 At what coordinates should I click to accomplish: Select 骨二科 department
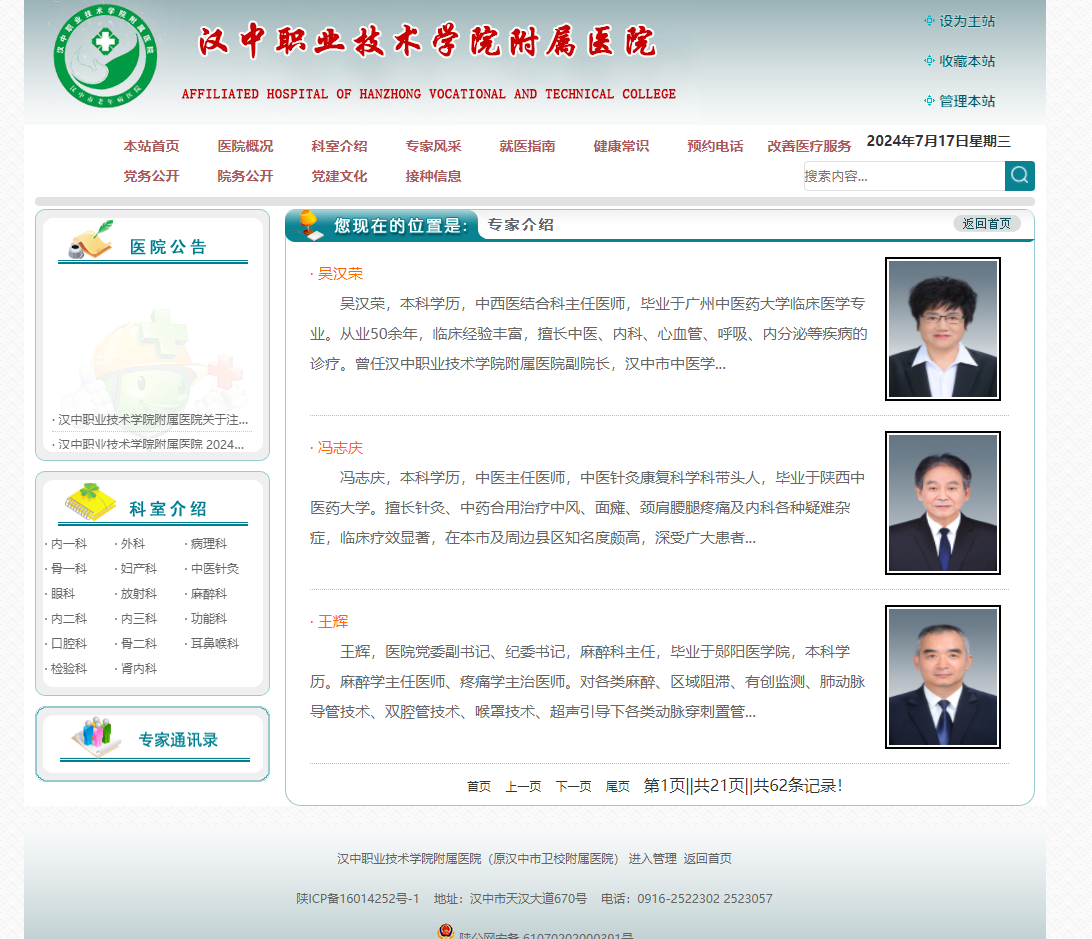tap(139, 644)
